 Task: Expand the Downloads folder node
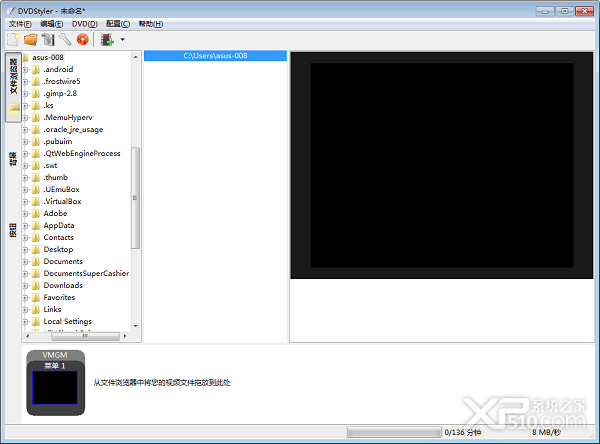coord(25,286)
